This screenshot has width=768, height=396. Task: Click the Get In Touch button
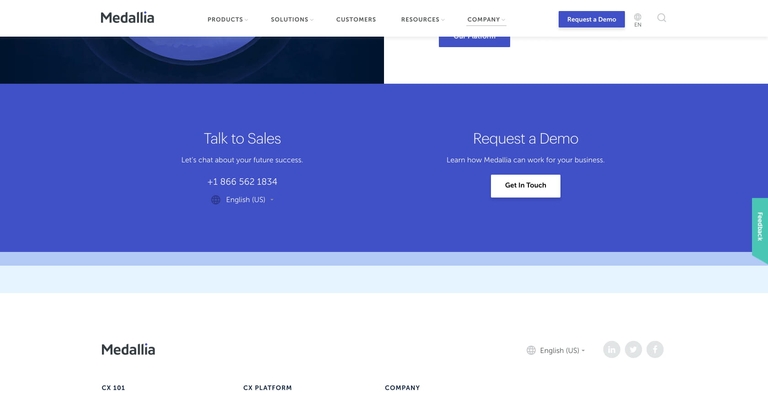[x=526, y=186]
